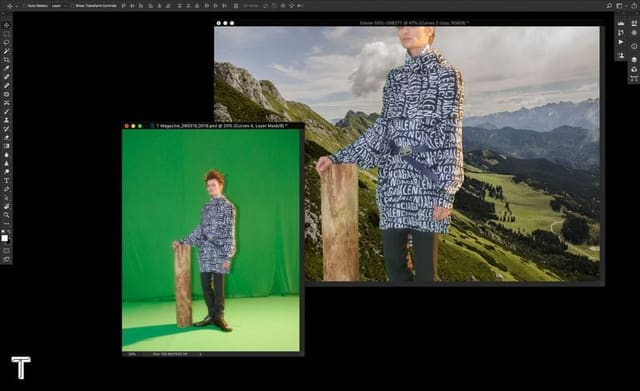Select the Eyedropper tool
Screen dimensions: 640x391
tap(7, 68)
